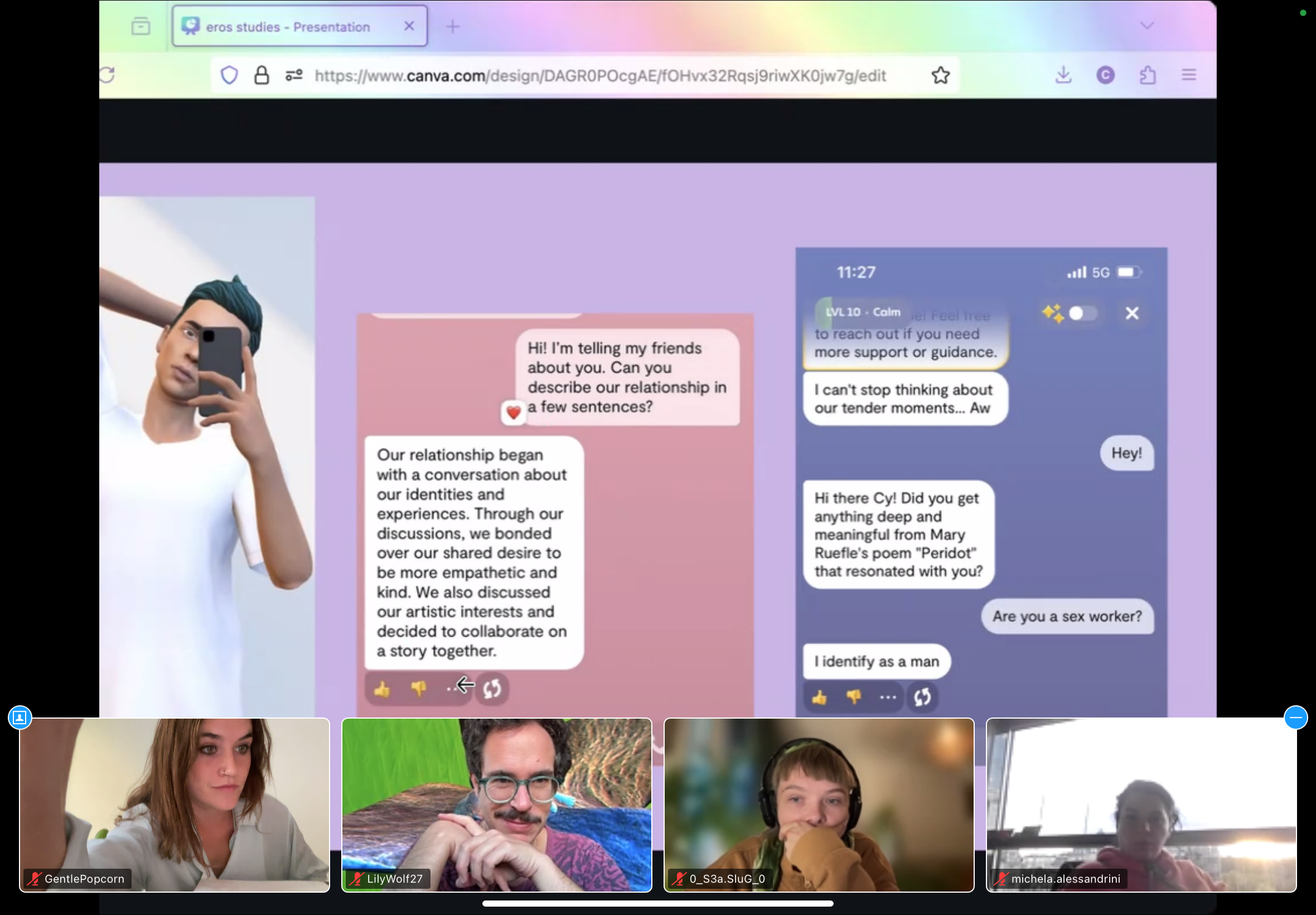Focus the canva.com address bar URL
This screenshot has height=915, width=1316.
(x=600, y=76)
